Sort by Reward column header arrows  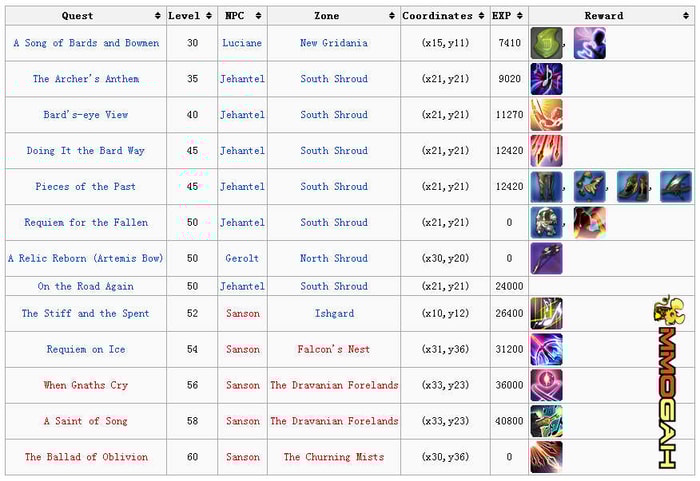tap(686, 16)
